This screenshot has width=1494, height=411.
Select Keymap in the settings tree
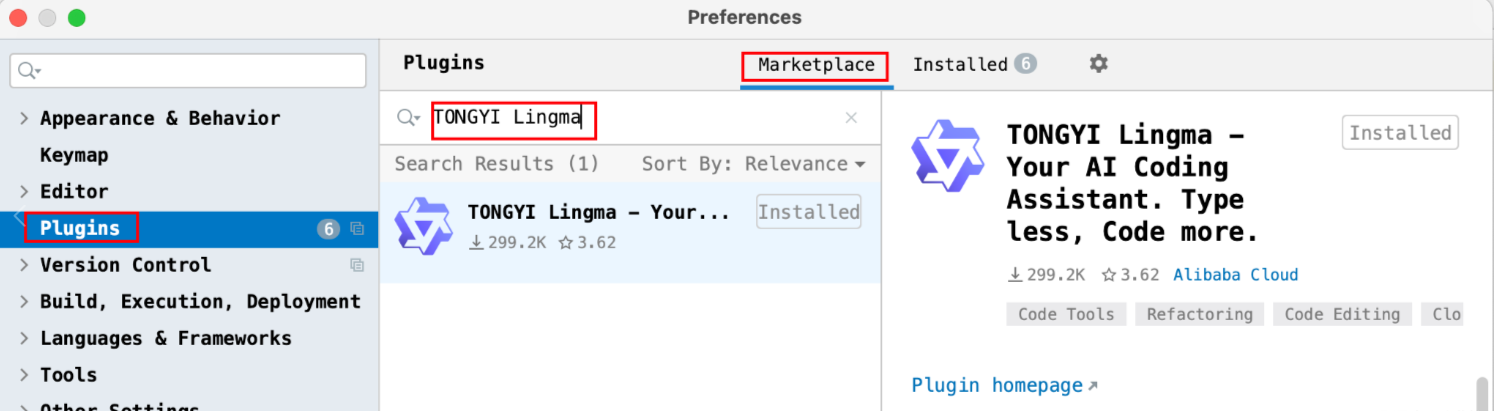(x=74, y=155)
